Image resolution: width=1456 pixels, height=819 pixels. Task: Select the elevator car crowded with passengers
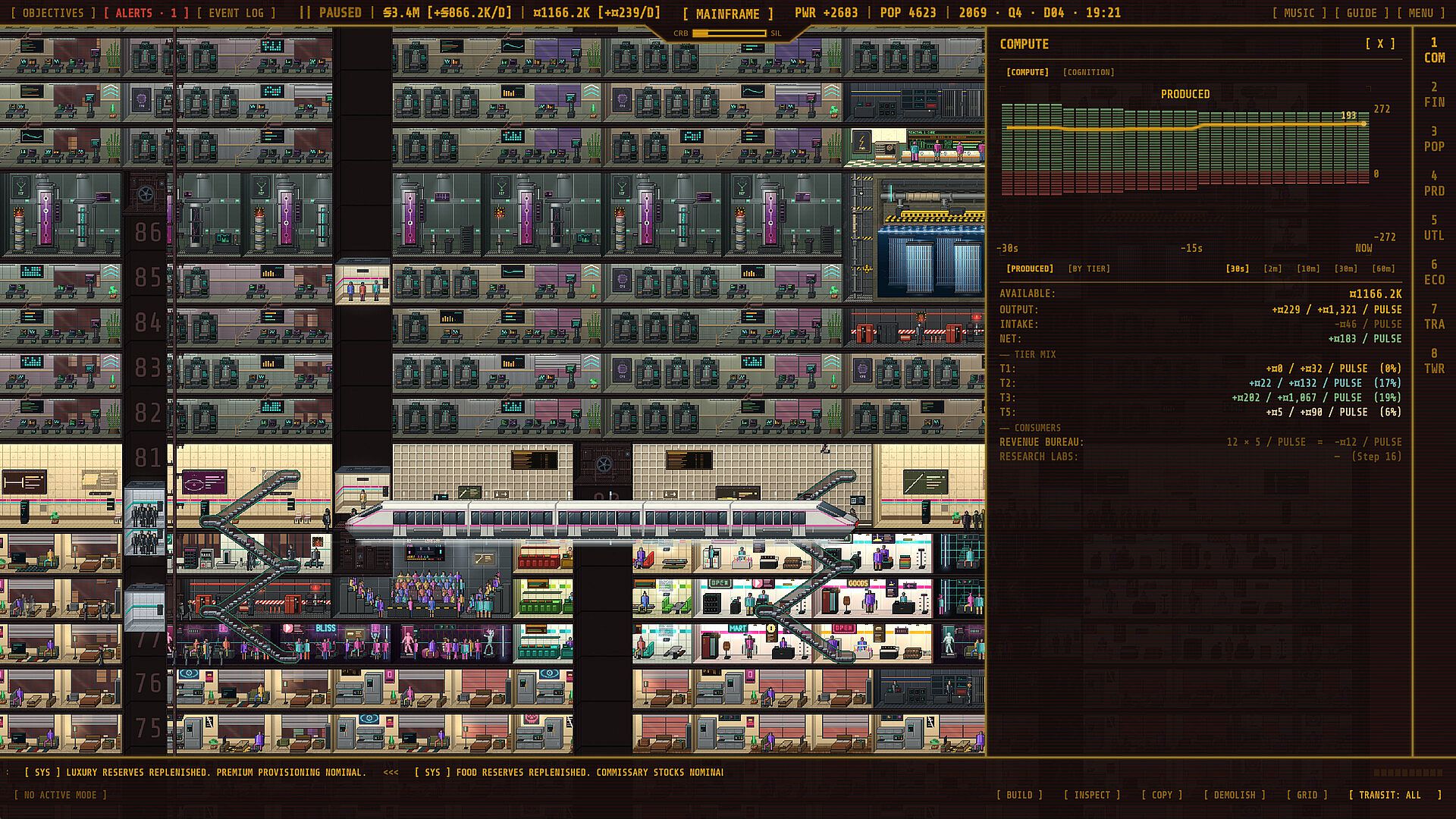pyautogui.click(x=144, y=517)
